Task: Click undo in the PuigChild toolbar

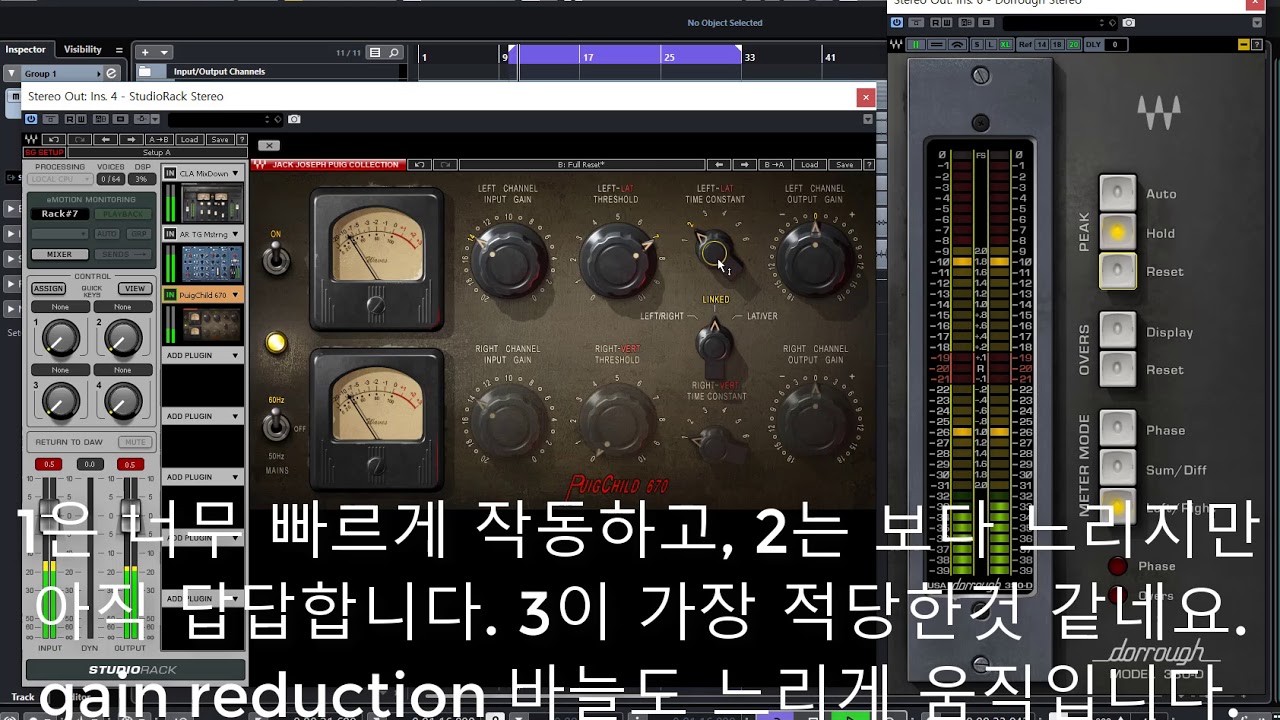Action: (x=421, y=164)
